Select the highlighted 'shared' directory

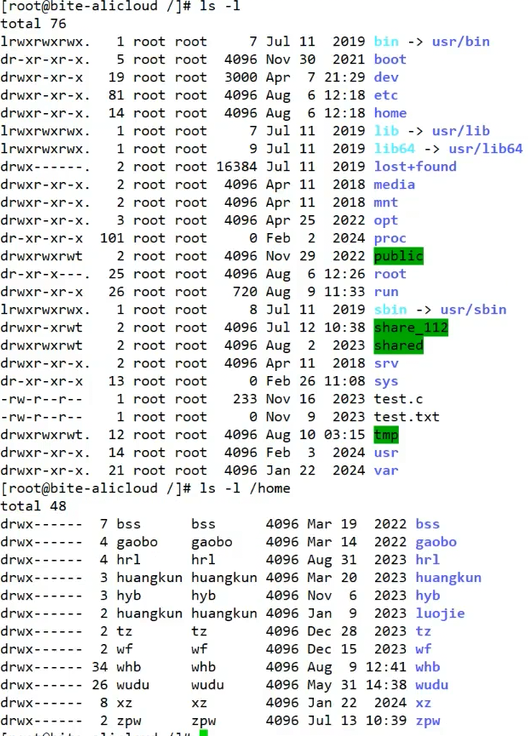[x=399, y=345]
